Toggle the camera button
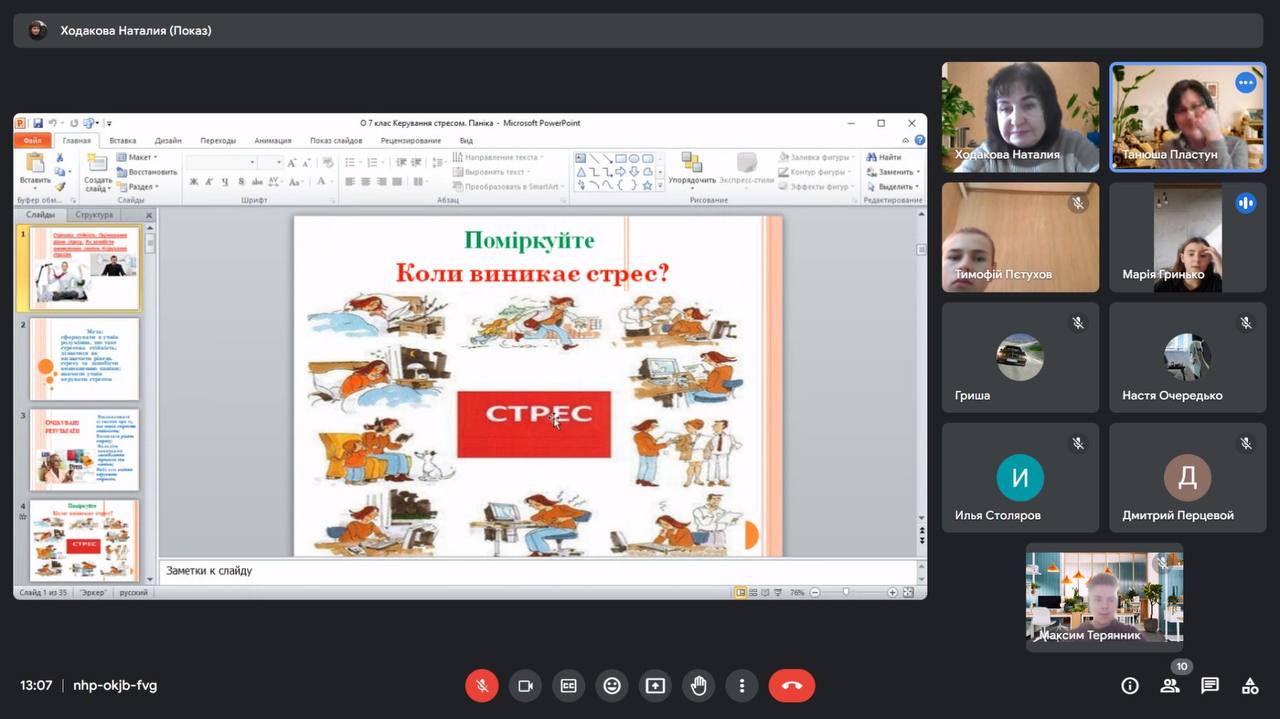This screenshot has height=719, width=1280. 525,686
